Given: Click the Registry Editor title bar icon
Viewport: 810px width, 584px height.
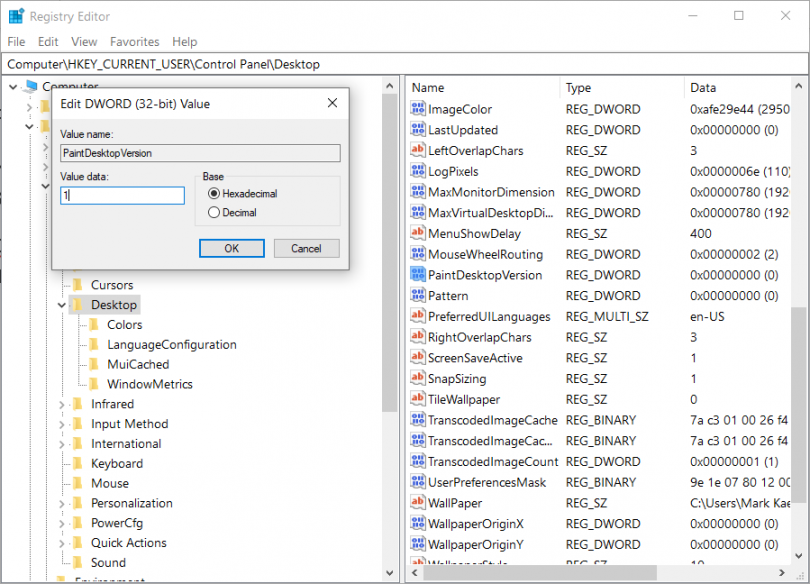Looking at the screenshot, I should click(x=15, y=15).
